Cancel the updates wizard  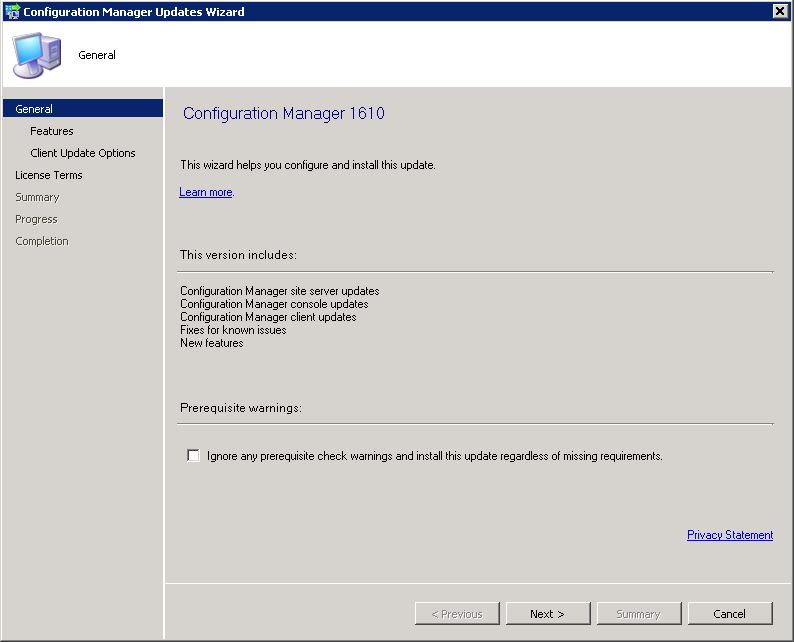pos(730,614)
